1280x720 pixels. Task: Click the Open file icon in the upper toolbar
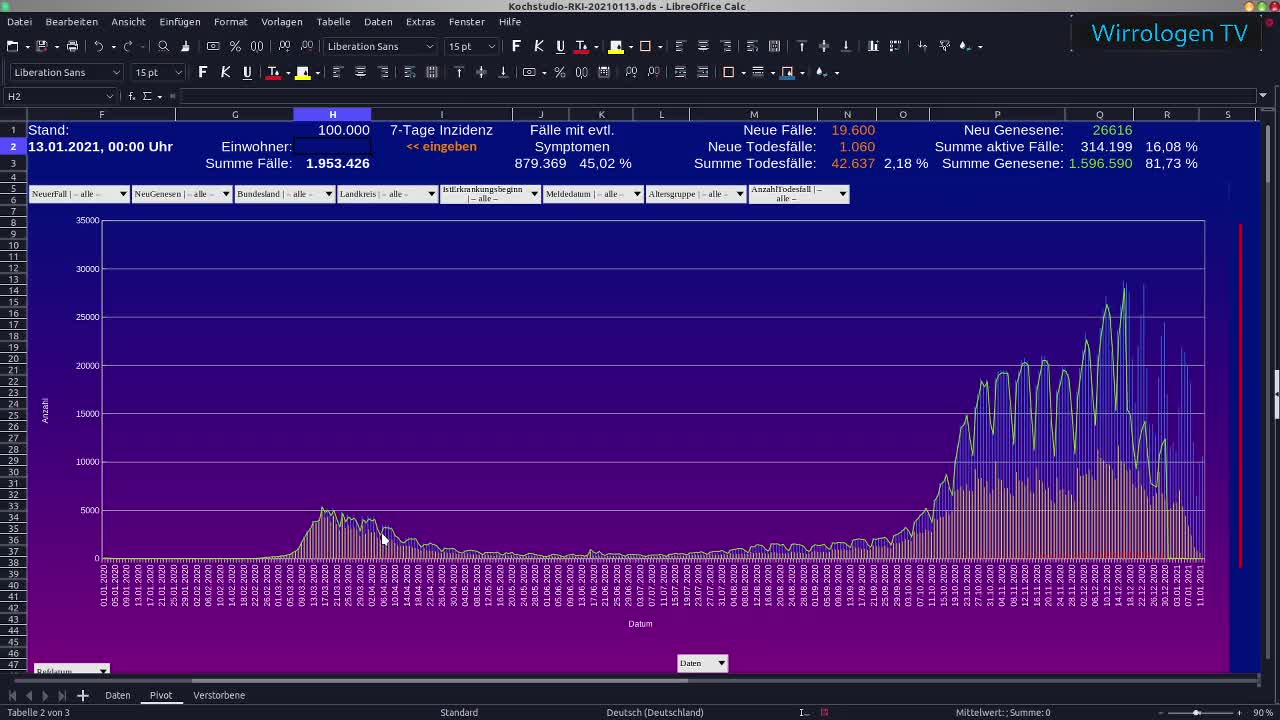click(x=12, y=46)
